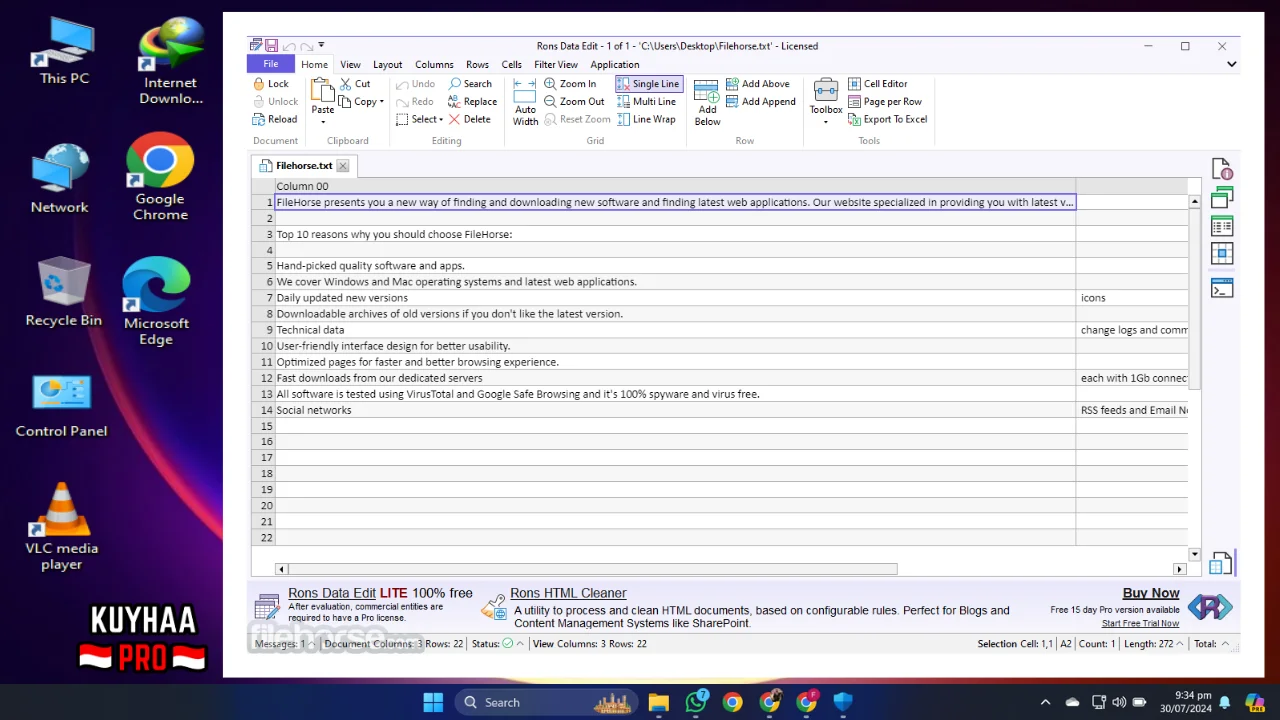Expand the Status indicator chevron
Image resolution: width=1280 pixels, height=720 pixels.
point(520,644)
